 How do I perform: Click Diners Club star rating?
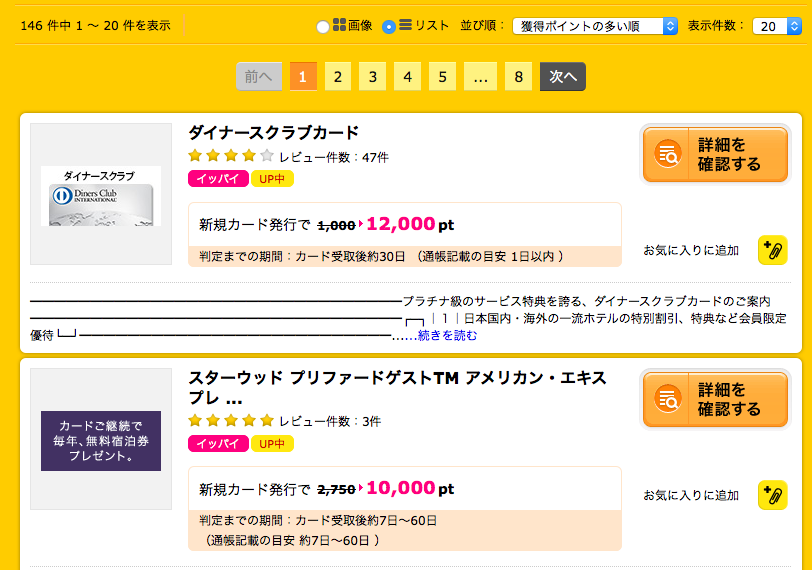point(231,155)
